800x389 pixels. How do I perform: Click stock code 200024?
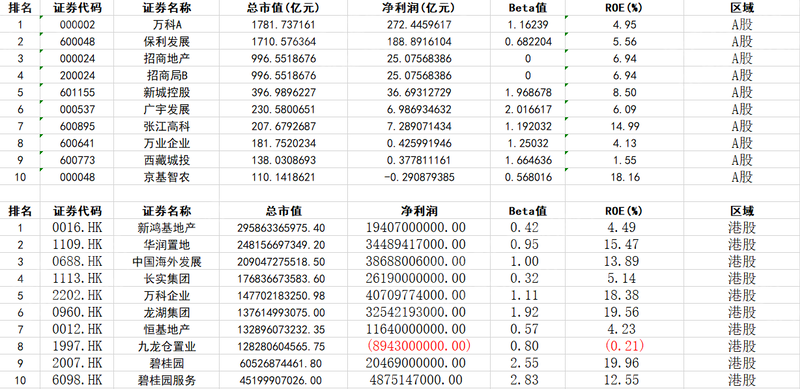pyautogui.click(x=77, y=76)
